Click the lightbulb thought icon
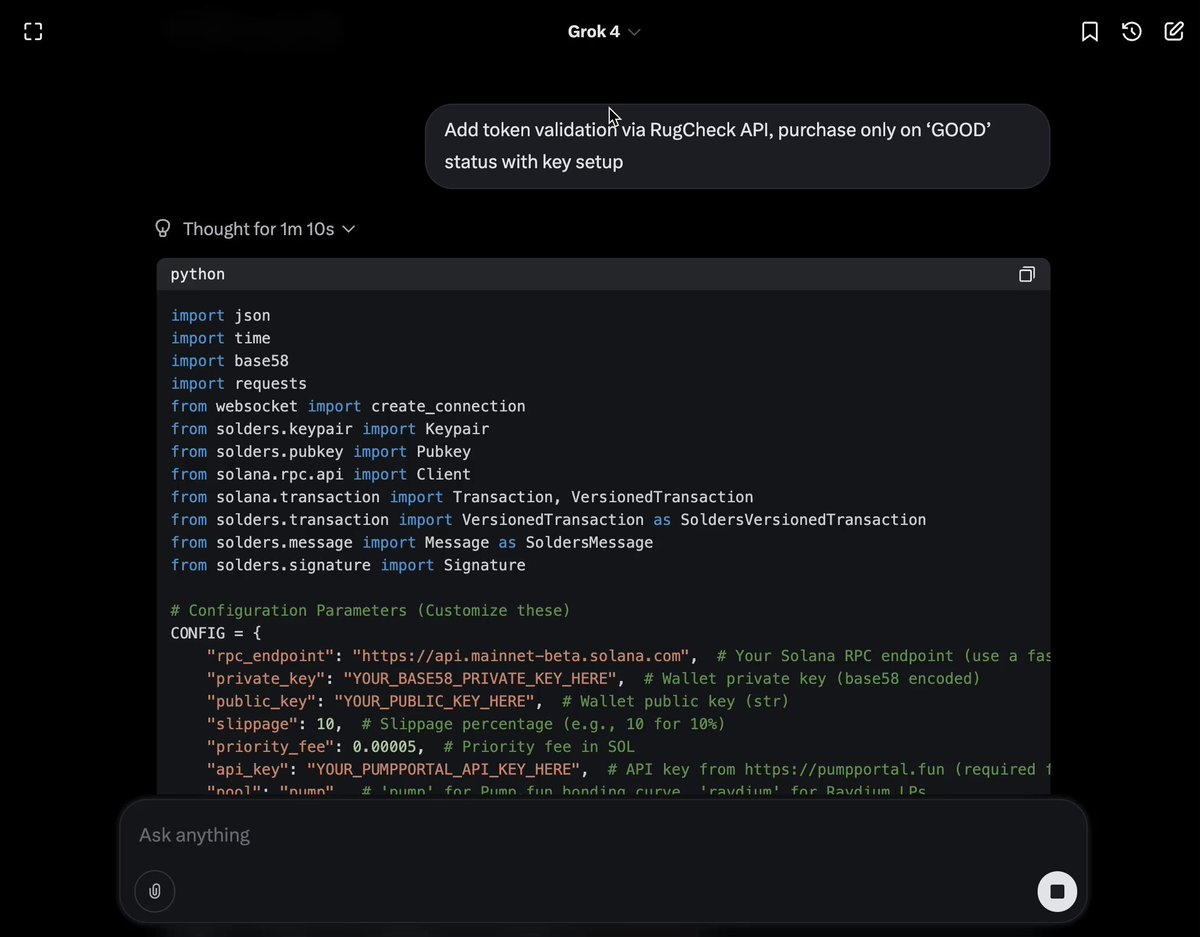 coord(163,229)
